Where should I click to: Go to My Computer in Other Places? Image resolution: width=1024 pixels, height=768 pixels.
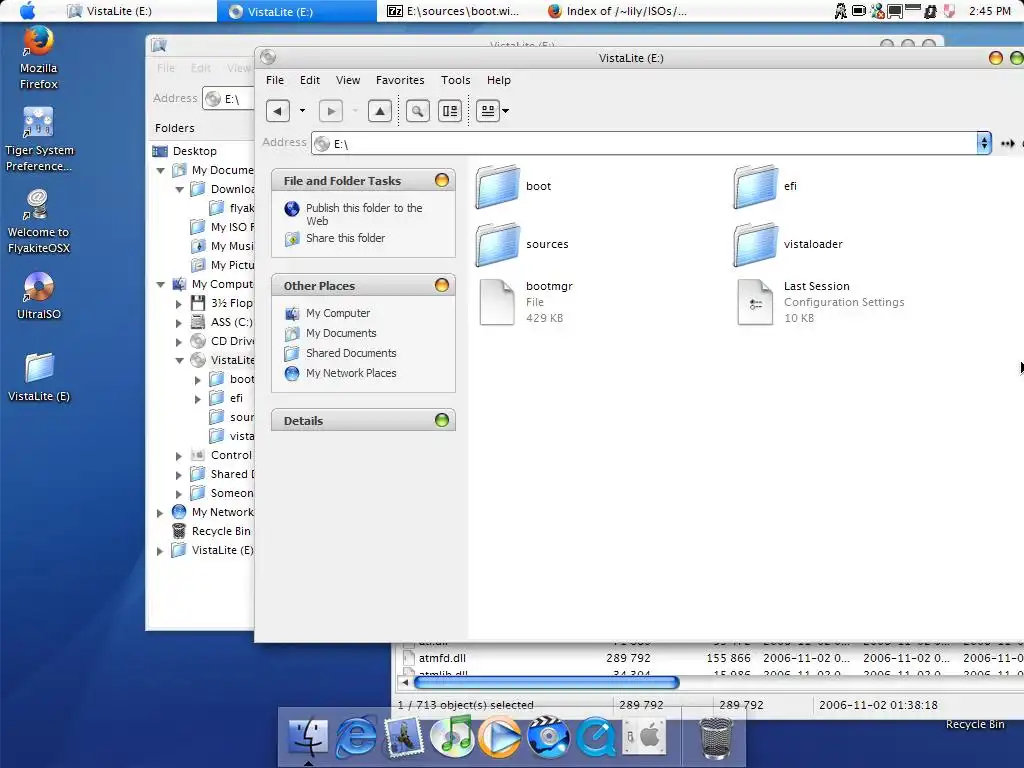[338, 313]
